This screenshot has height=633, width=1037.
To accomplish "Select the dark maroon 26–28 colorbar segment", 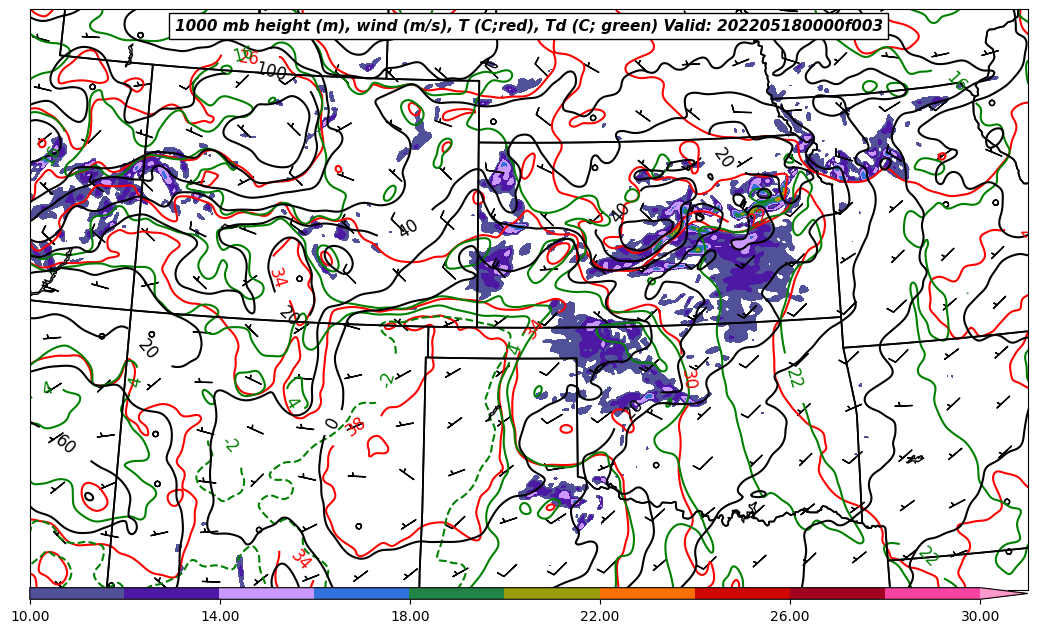I will coord(837,593).
